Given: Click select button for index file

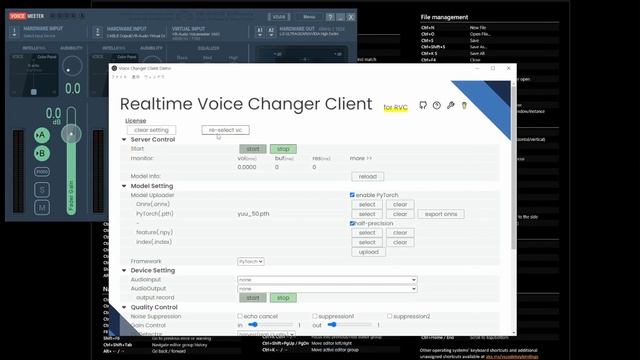Looking at the screenshot, I should (367, 242).
